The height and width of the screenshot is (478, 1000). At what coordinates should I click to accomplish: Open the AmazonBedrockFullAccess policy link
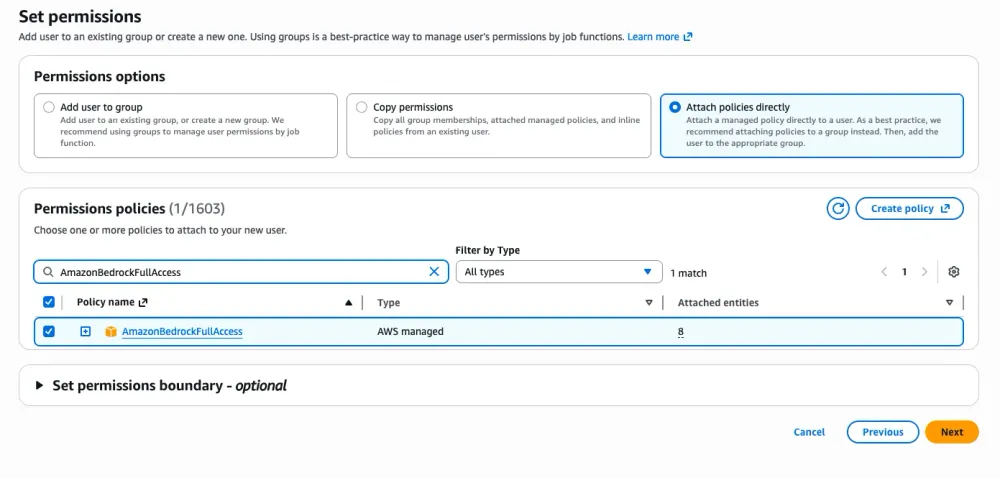point(182,332)
